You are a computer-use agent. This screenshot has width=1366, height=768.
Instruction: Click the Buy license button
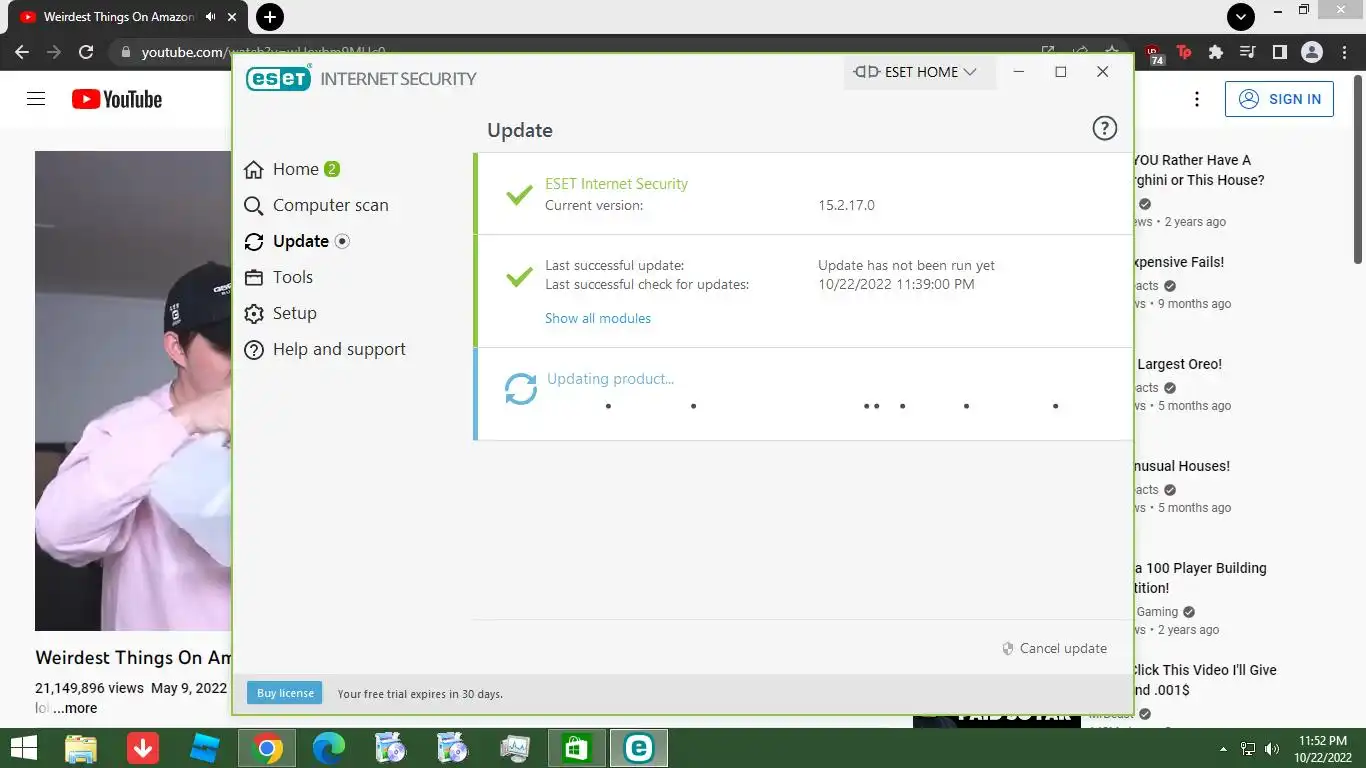(x=285, y=693)
